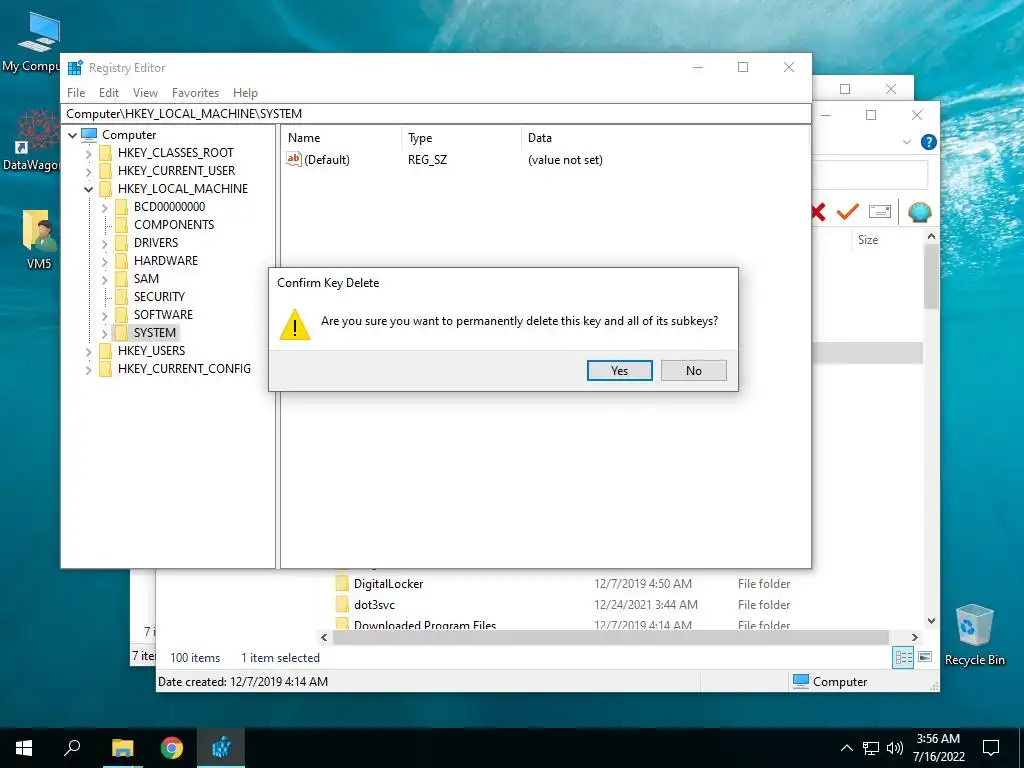Select the HKEY_CURRENT_USER folder icon
This screenshot has height=768, width=1024.
tap(105, 170)
